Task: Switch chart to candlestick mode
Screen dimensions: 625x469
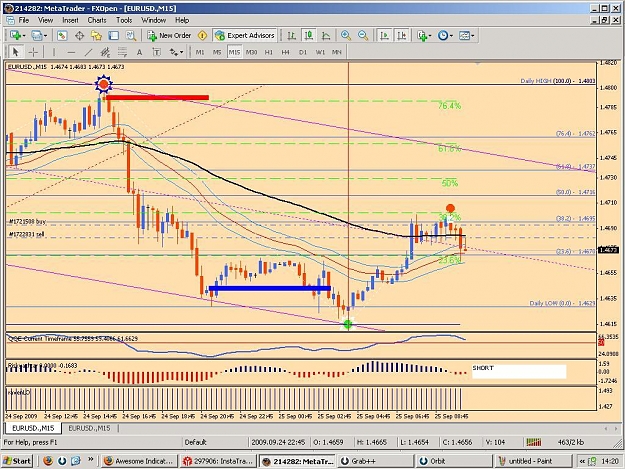Action: point(309,35)
